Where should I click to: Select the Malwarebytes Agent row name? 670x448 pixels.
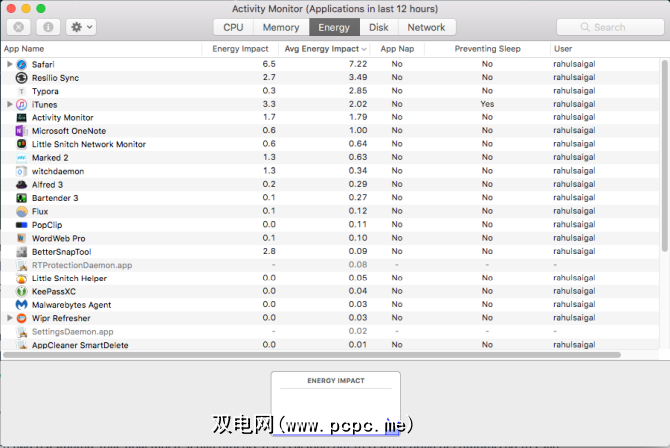click(x=71, y=305)
